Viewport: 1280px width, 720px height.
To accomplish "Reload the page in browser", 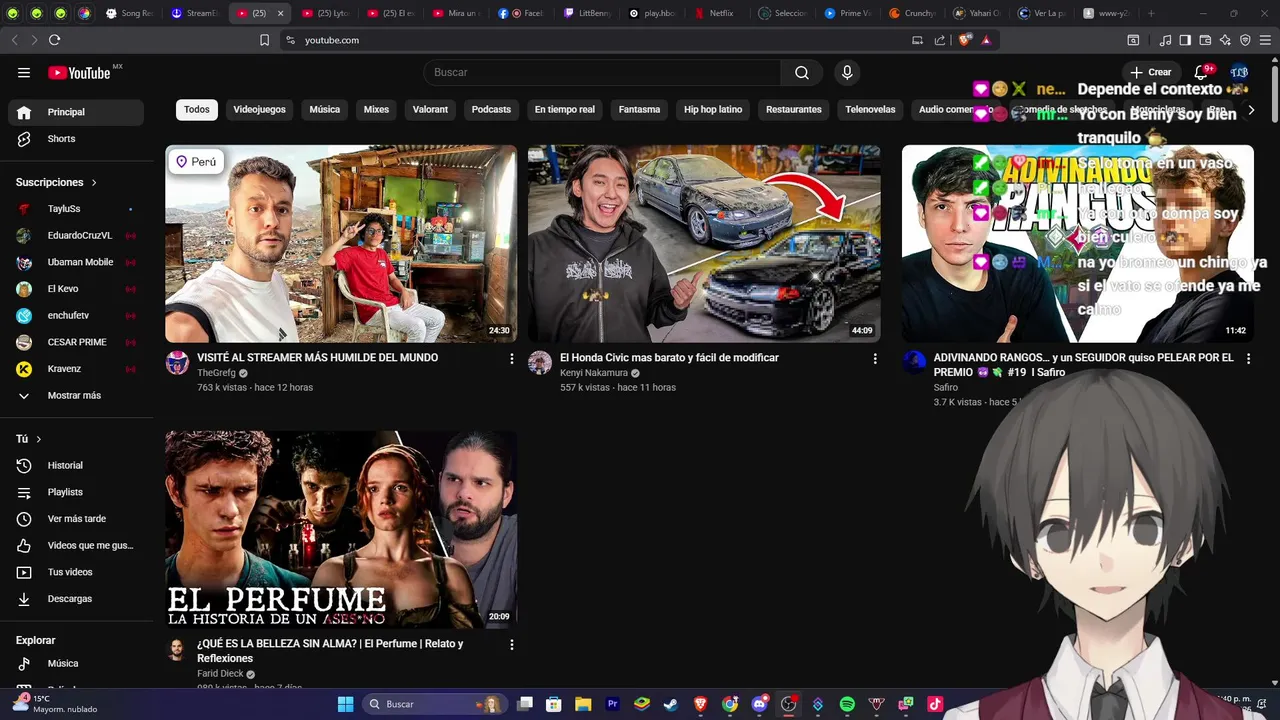I will pyautogui.click(x=54, y=40).
